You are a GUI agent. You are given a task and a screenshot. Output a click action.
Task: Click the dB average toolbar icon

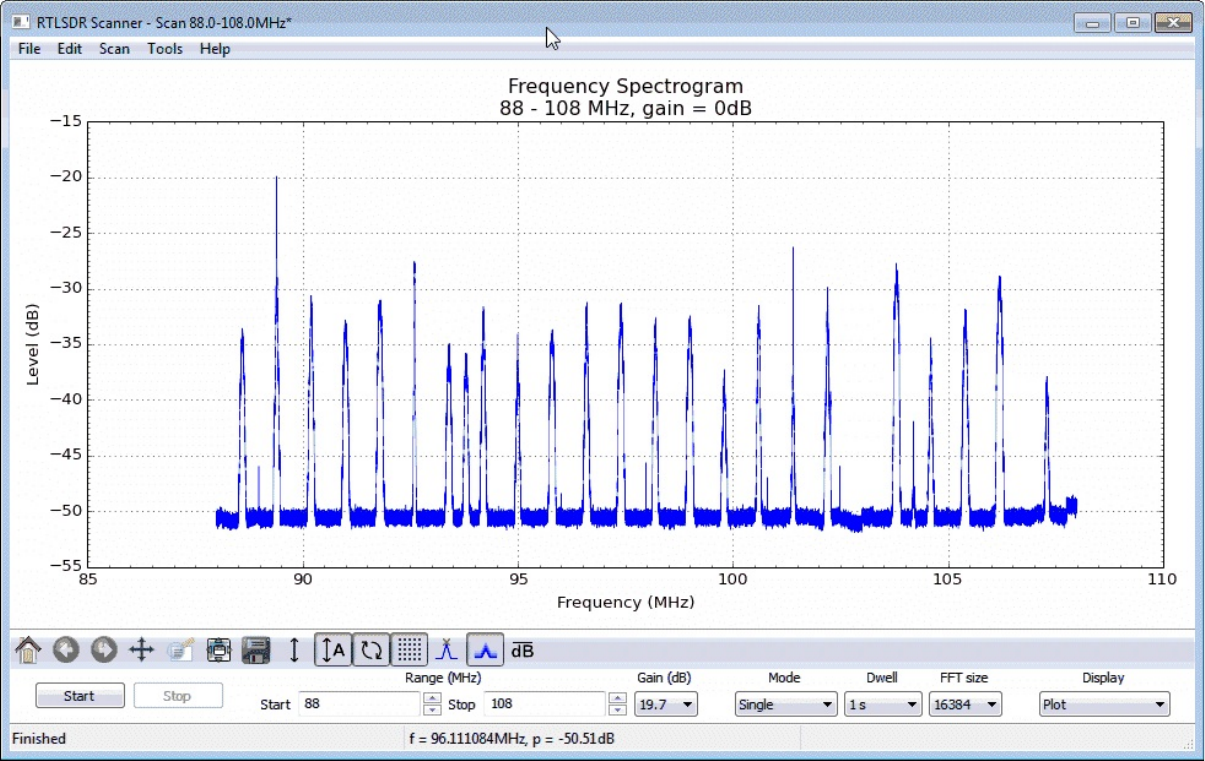[523, 651]
